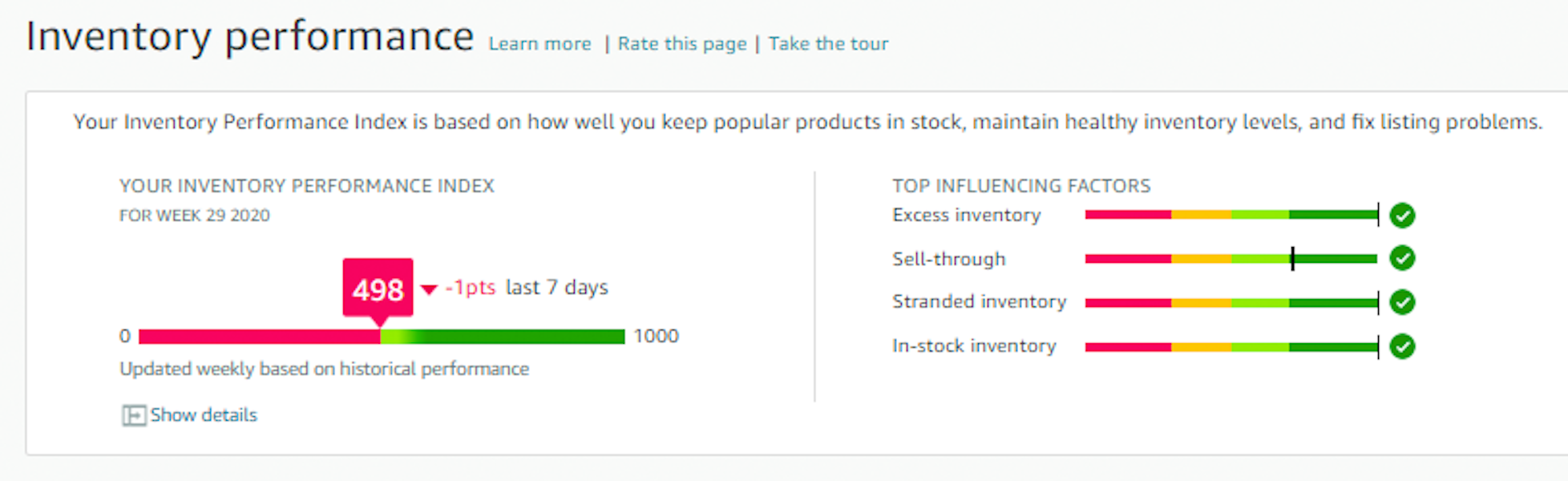The image size is (1568, 481).
Task: Start the Take the tour link
Action: point(828,44)
